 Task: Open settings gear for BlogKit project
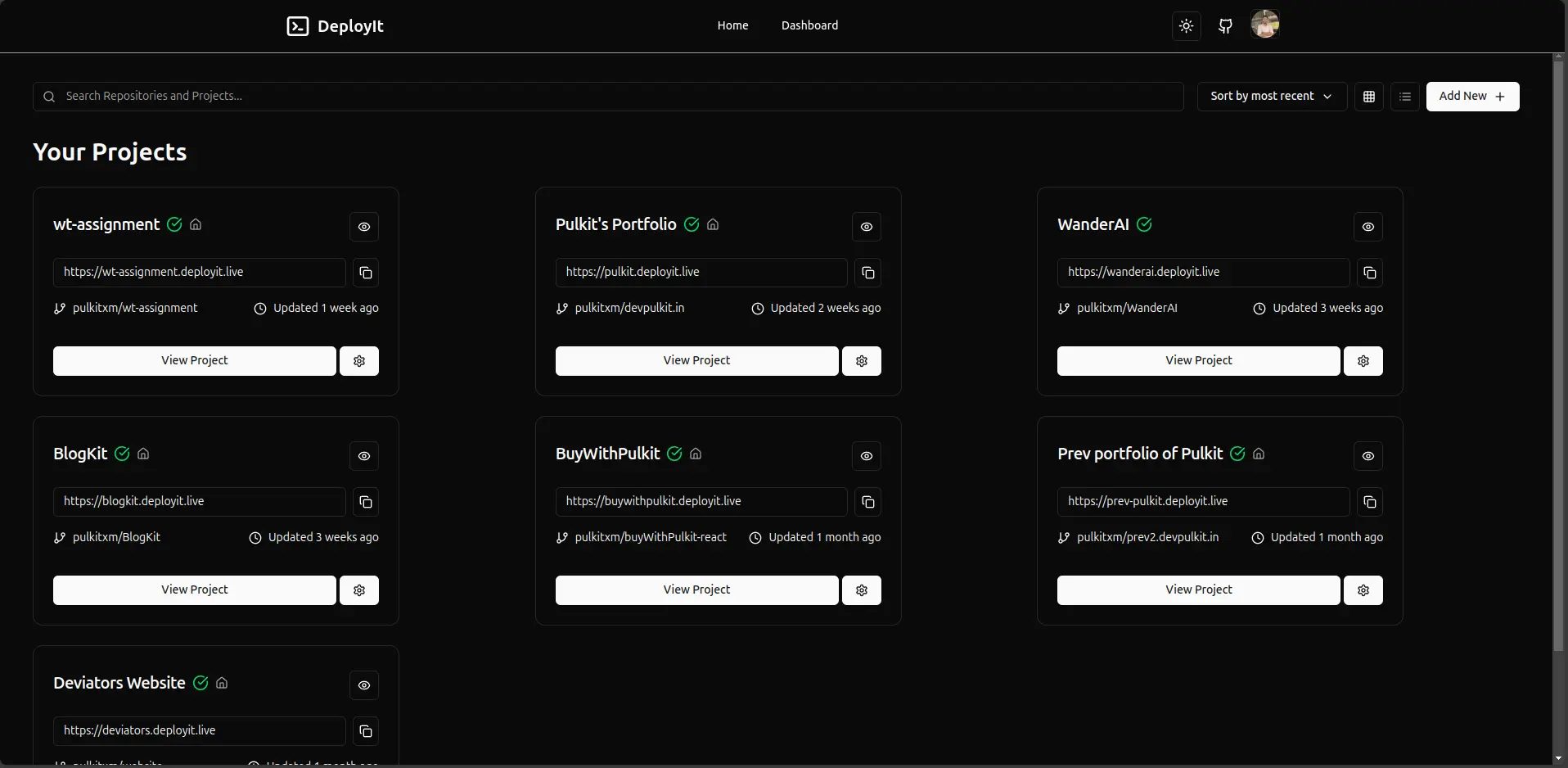click(x=359, y=590)
